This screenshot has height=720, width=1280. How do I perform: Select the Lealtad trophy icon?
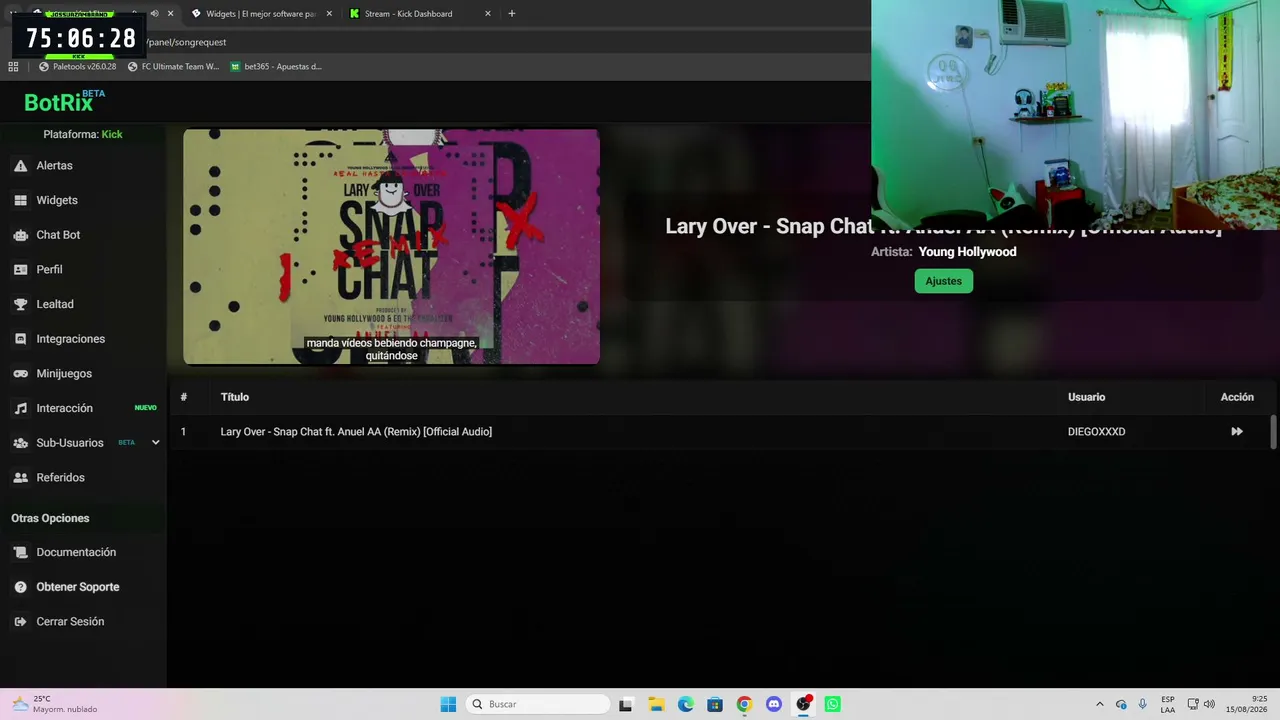pos(20,304)
